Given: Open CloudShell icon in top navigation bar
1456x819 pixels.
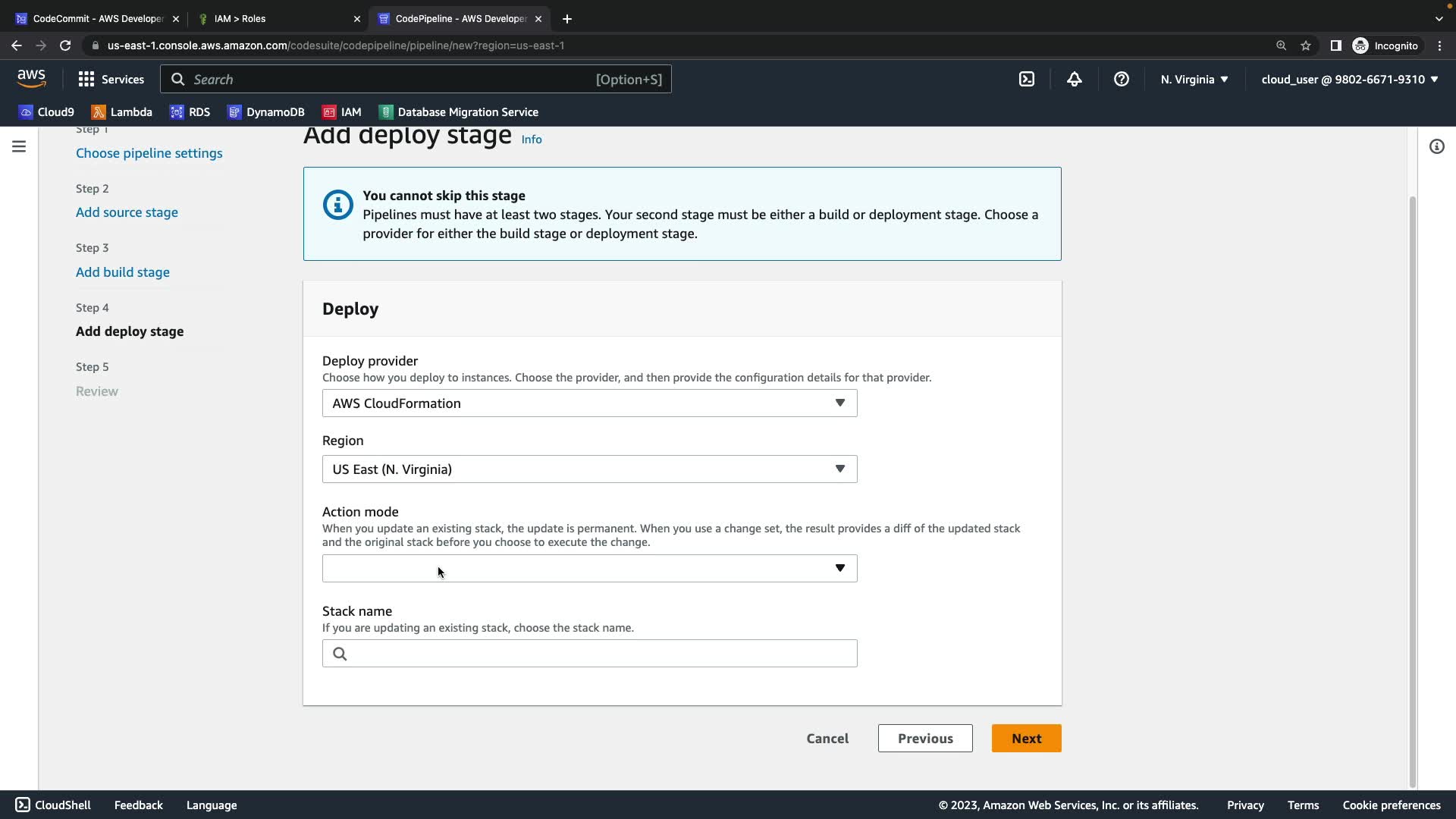Looking at the screenshot, I should pyautogui.click(x=1027, y=79).
